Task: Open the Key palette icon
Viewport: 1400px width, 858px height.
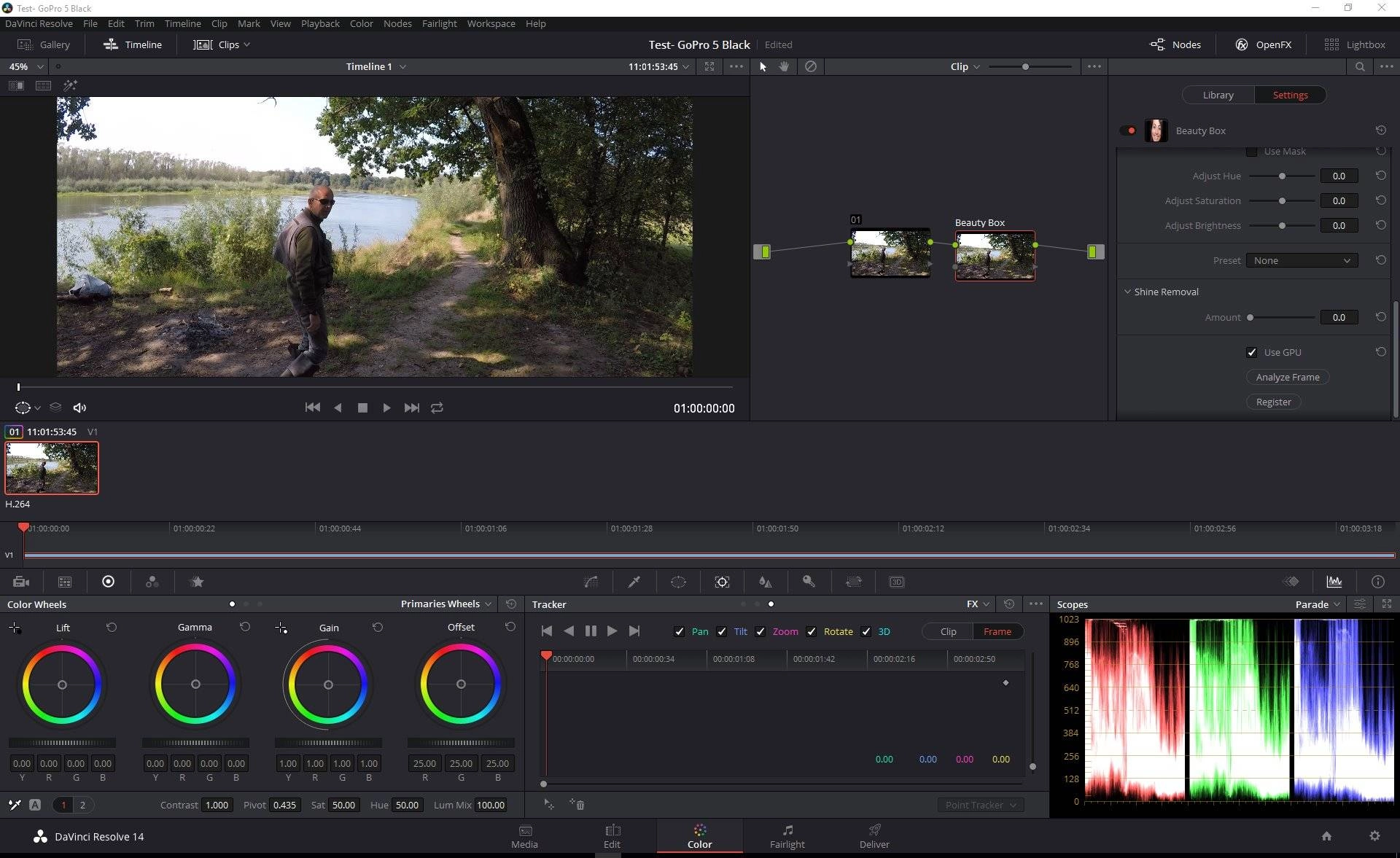Action: point(809,582)
